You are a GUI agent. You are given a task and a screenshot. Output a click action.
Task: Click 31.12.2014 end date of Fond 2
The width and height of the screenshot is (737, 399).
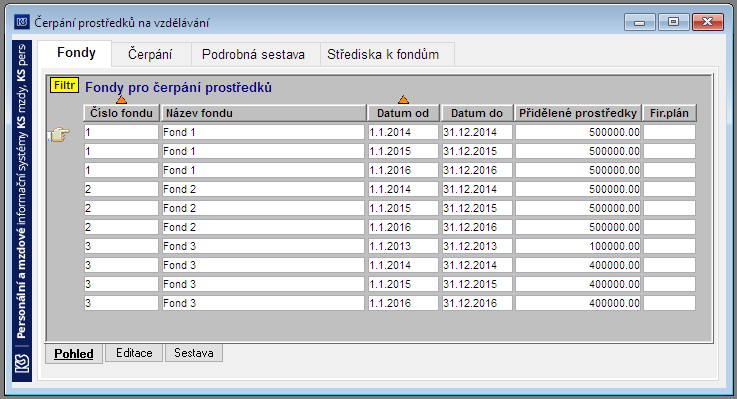click(477, 189)
